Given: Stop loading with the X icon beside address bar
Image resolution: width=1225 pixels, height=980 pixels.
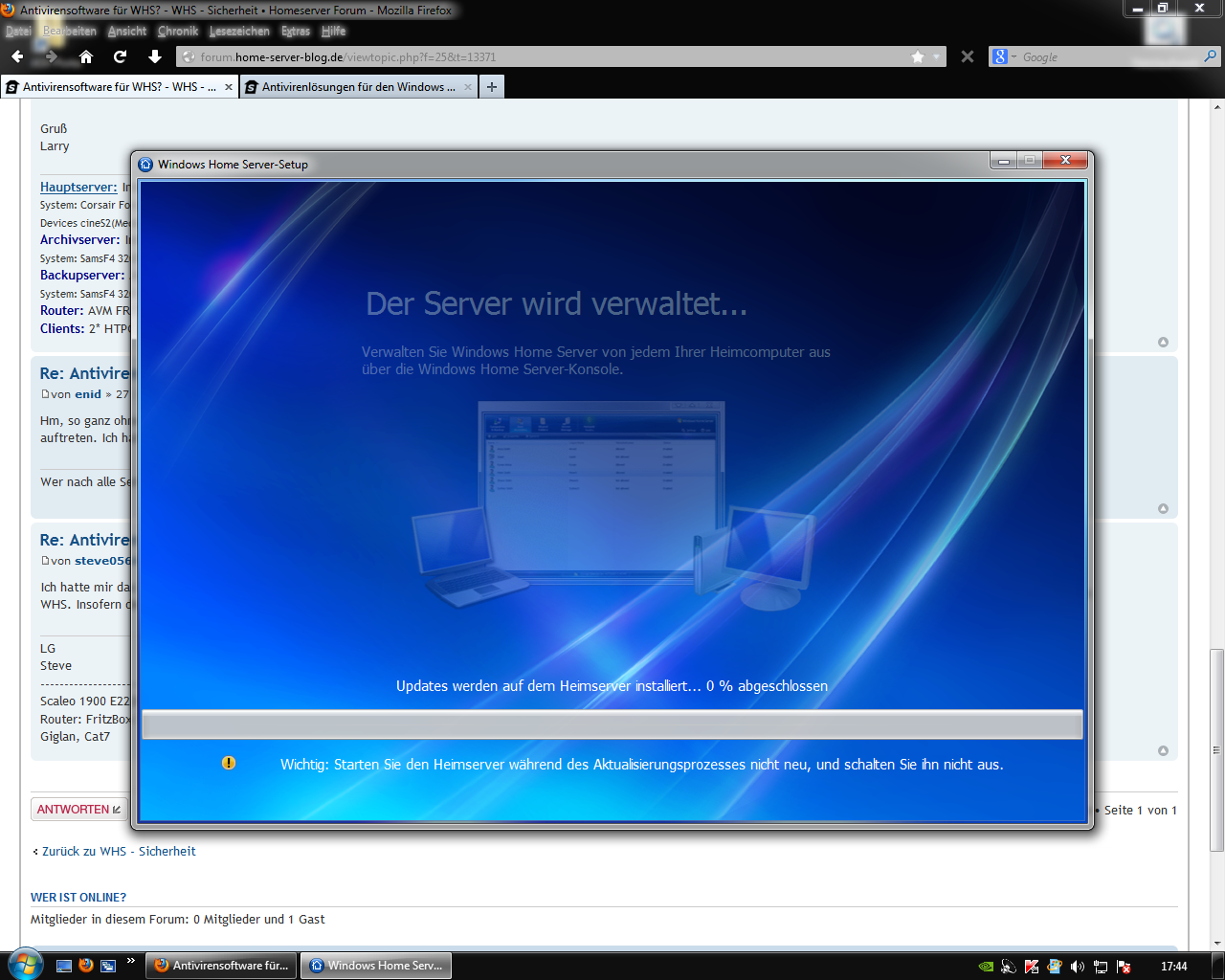Looking at the screenshot, I should pyautogui.click(x=968, y=56).
